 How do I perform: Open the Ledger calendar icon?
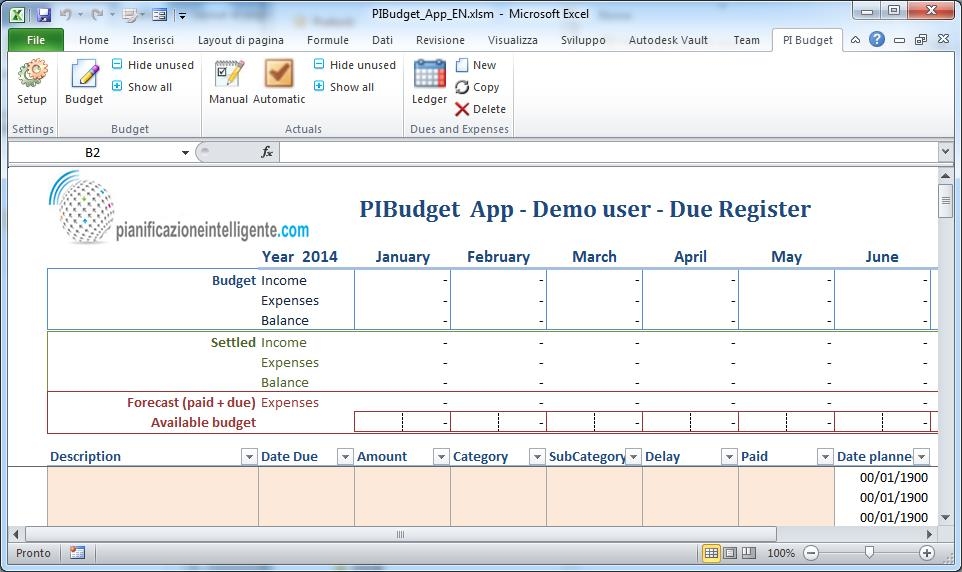(429, 82)
